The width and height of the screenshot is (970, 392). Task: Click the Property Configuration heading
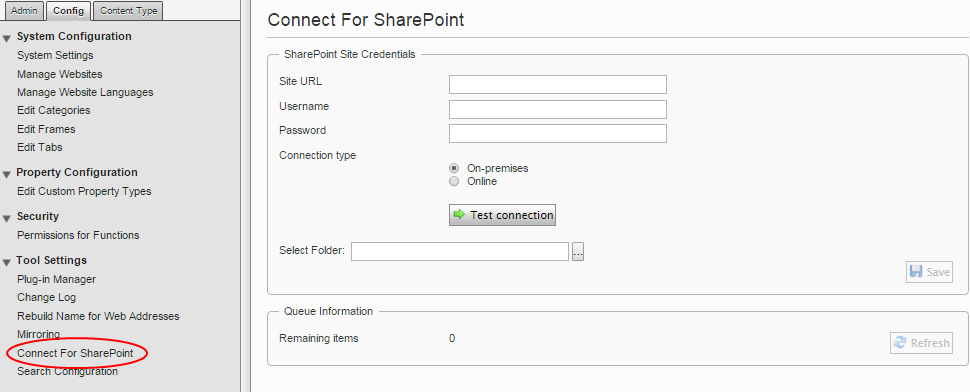[x=77, y=173]
